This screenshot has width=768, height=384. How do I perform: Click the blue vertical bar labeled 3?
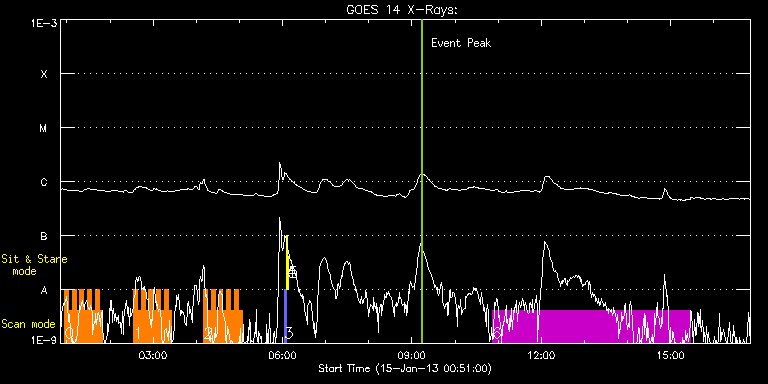click(285, 316)
